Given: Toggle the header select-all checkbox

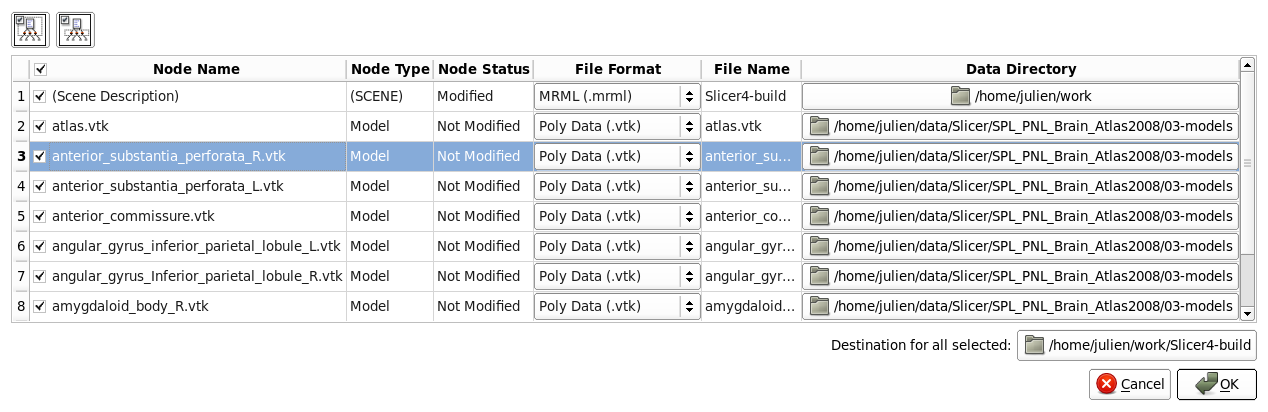Looking at the screenshot, I should [x=40, y=70].
